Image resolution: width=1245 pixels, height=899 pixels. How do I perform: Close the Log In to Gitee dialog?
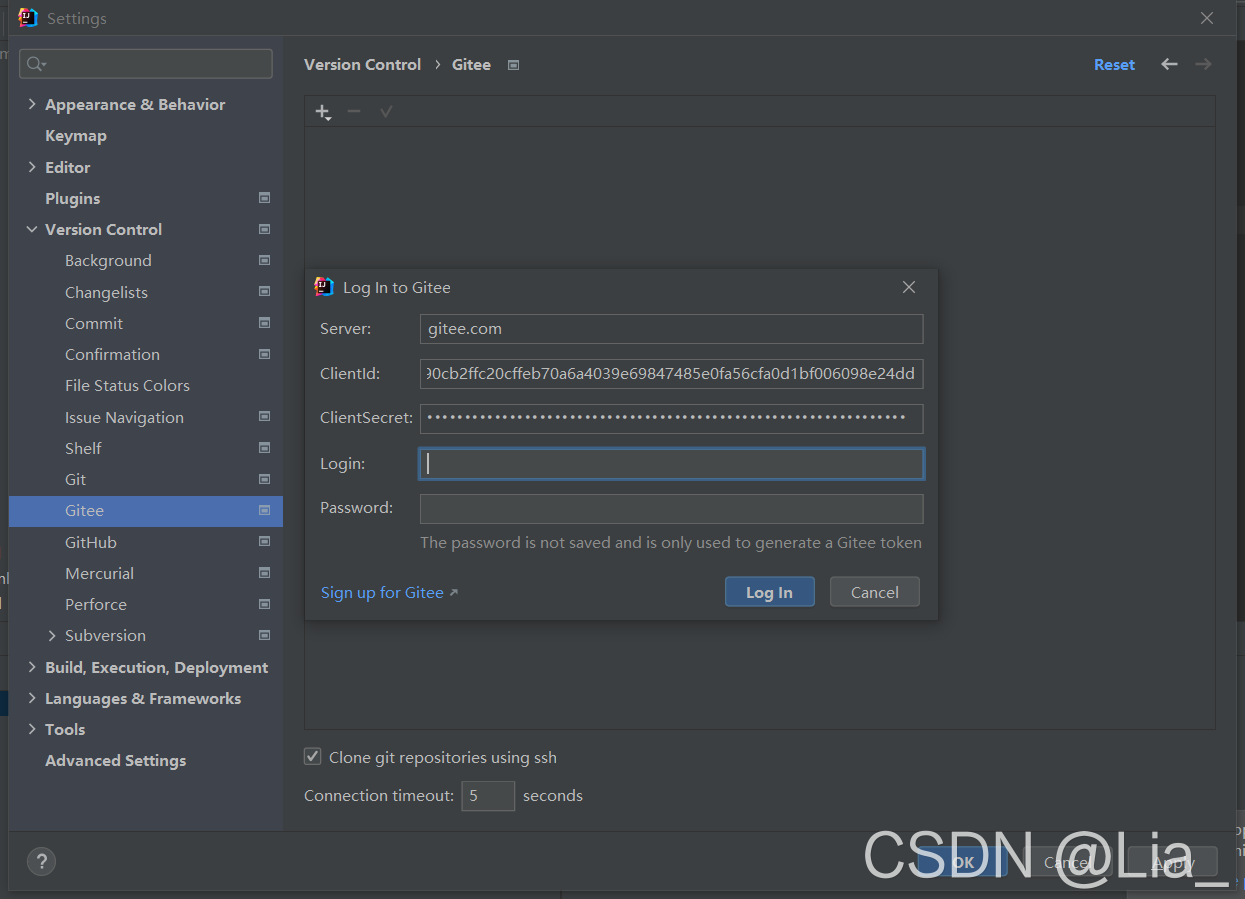(x=908, y=287)
